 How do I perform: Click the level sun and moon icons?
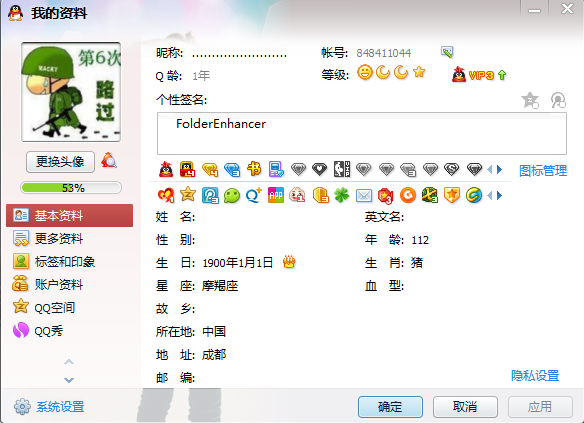(391, 72)
